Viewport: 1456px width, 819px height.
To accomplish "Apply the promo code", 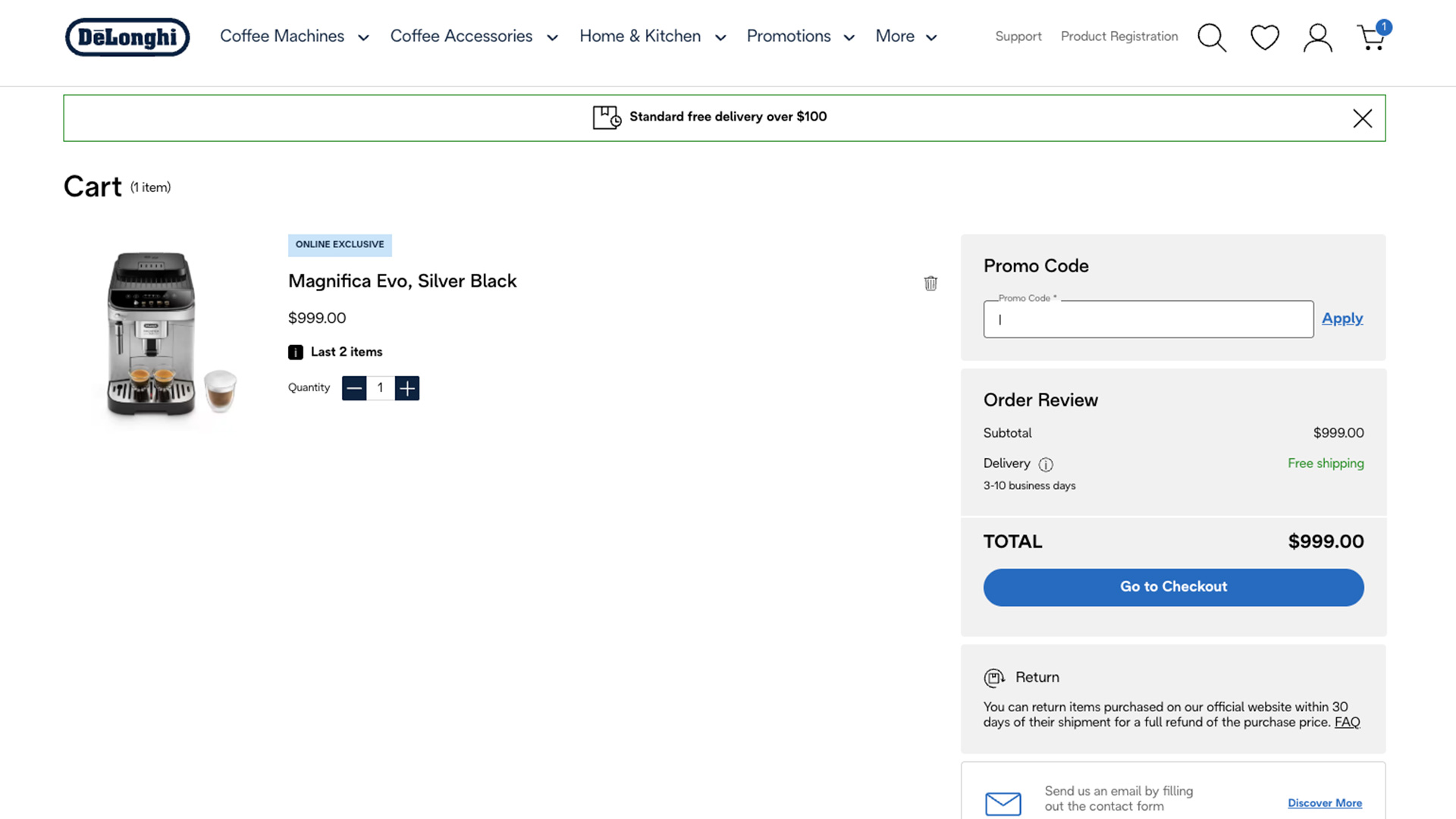I will coord(1342,318).
